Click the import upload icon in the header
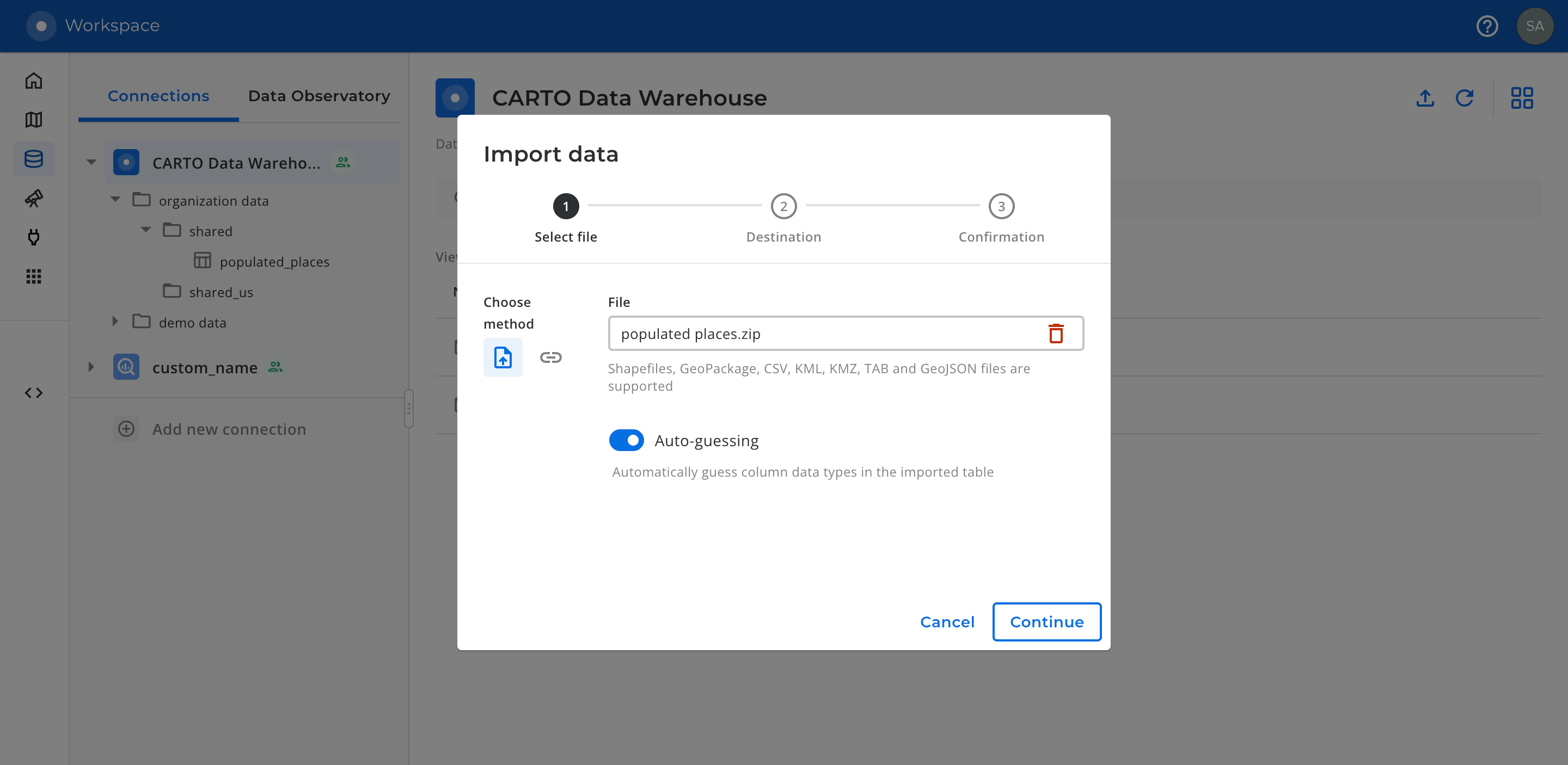Screen dimensions: 1568x765 coord(1425,98)
